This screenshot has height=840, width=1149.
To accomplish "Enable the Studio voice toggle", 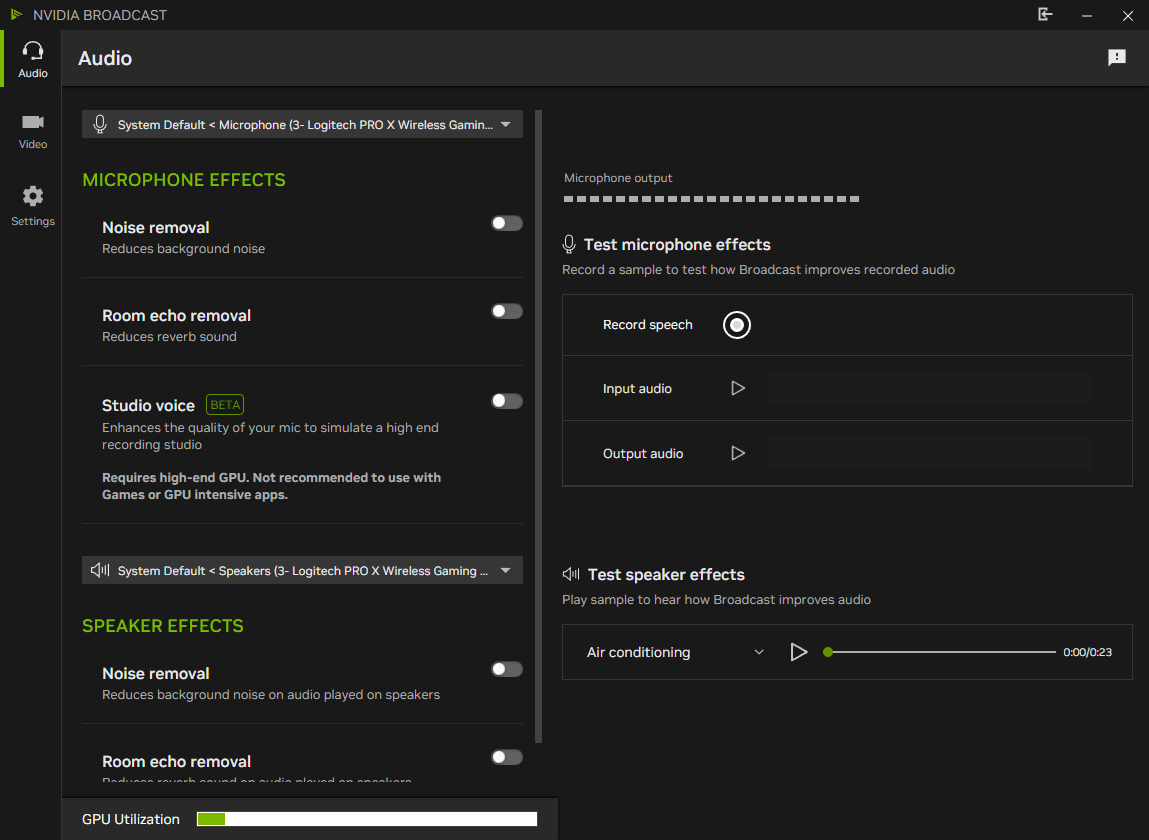I will [507, 401].
